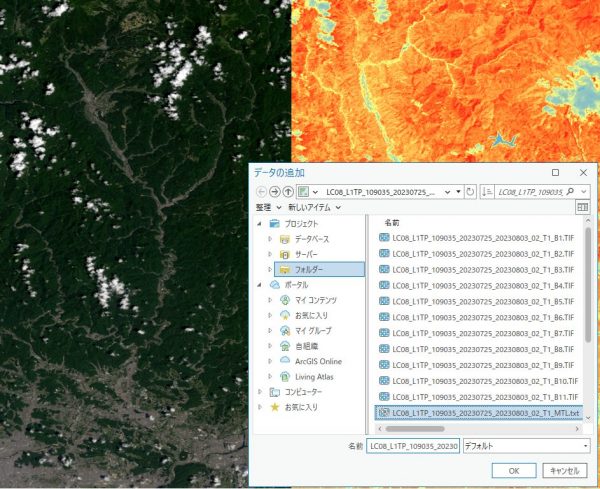This screenshot has height=489, width=600.
Task: Click the search box in the dialog
Action: (x=530, y=192)
